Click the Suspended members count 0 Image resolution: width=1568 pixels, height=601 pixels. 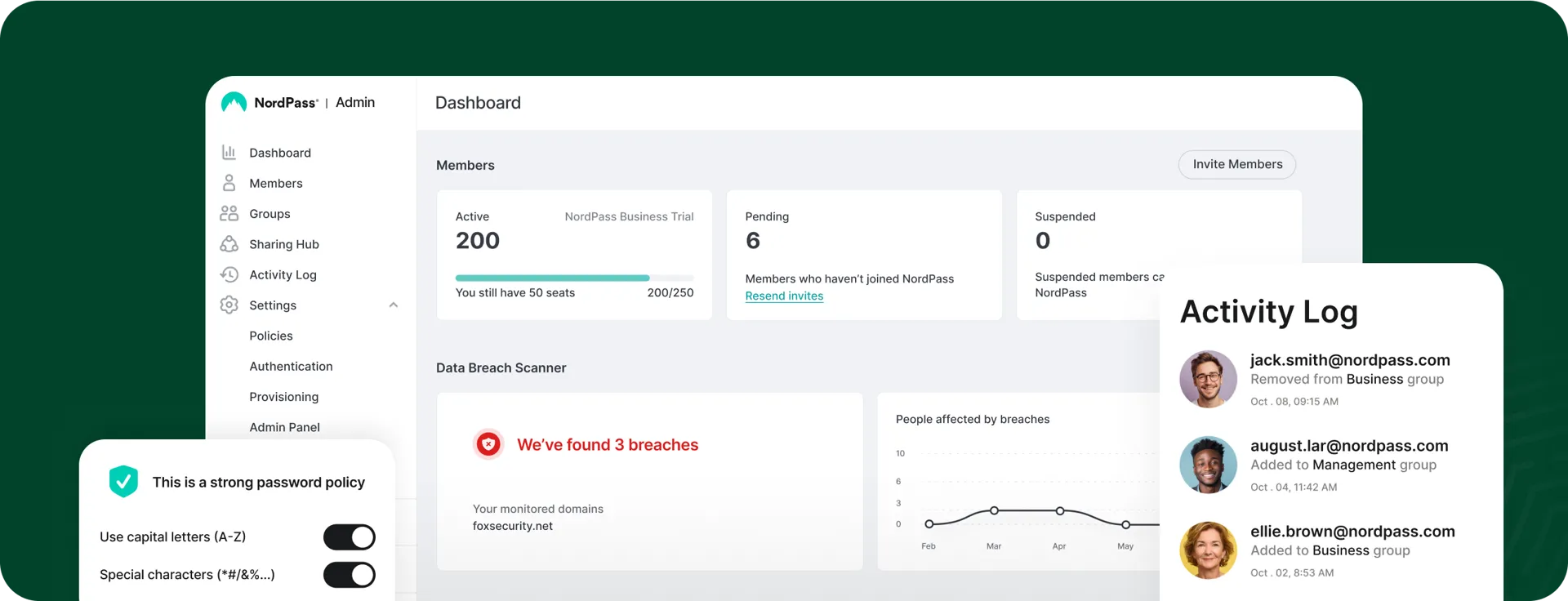pyautogui.click(x=1043, y=241)
